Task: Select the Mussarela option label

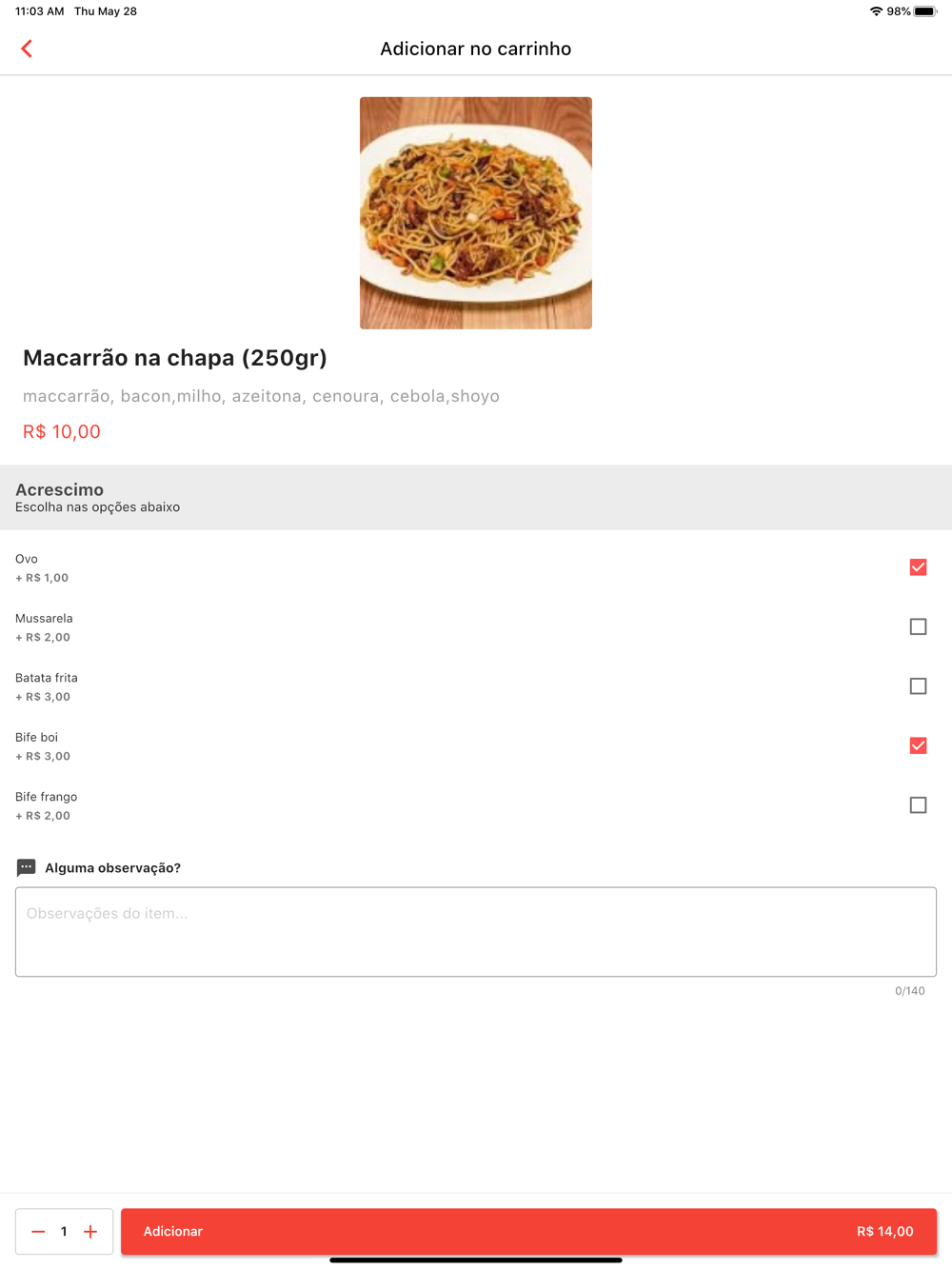Action: 44,618
